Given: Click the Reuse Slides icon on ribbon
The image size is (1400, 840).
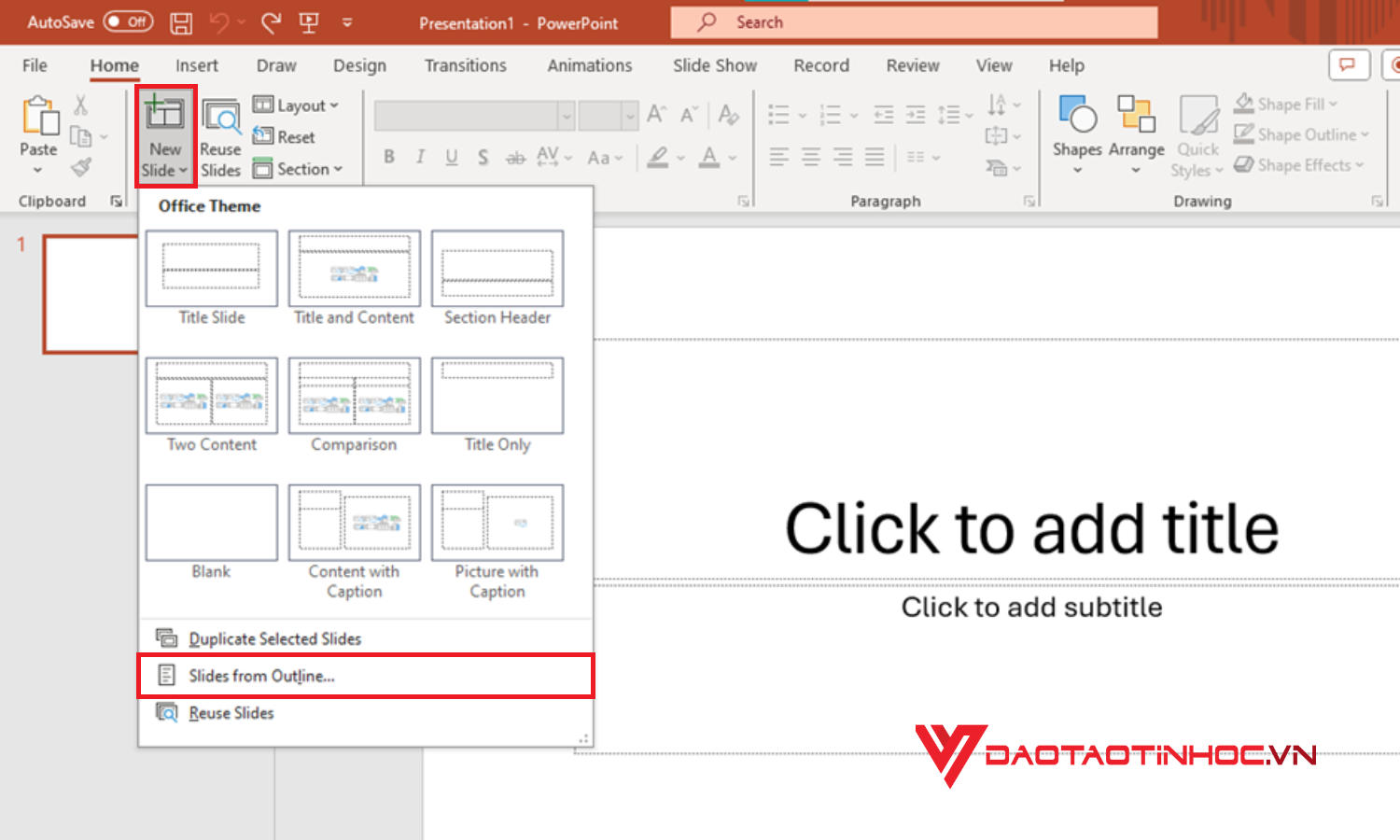Looking at the screenshot, I should pos(220,135).
